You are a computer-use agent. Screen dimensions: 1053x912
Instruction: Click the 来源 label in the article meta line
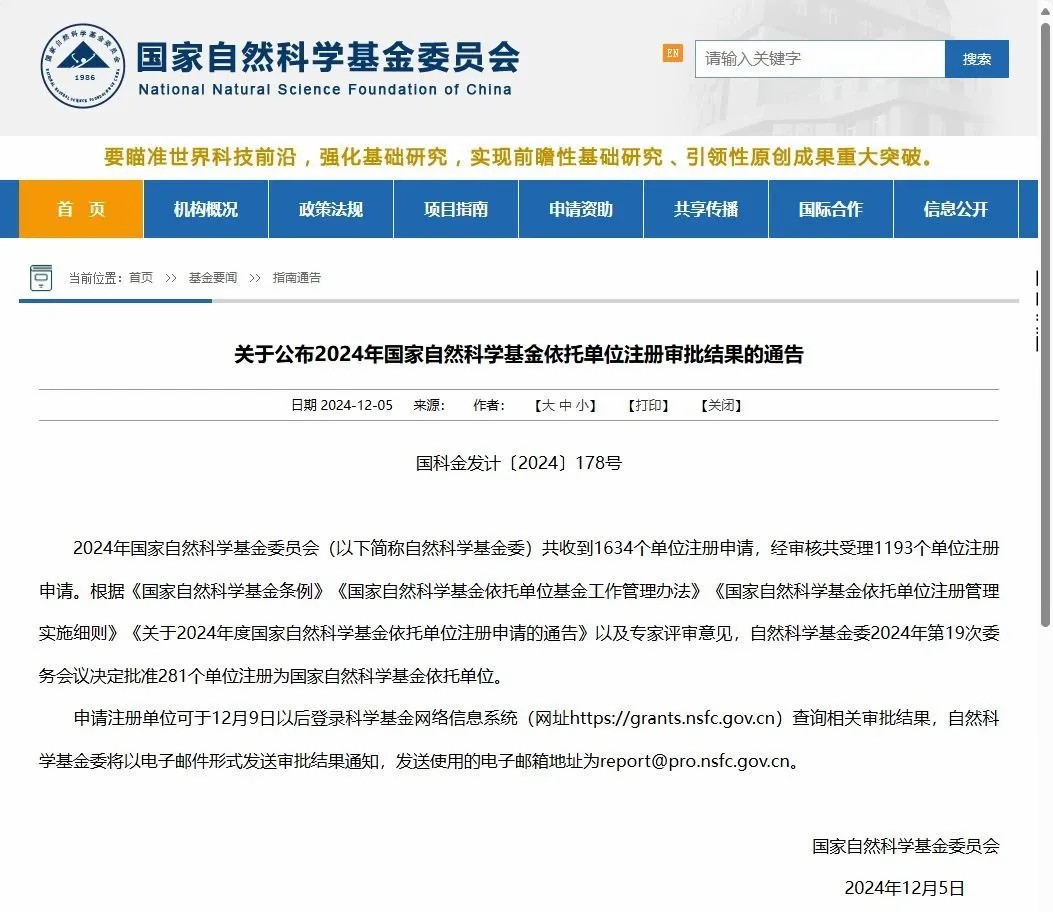point(429,405)
